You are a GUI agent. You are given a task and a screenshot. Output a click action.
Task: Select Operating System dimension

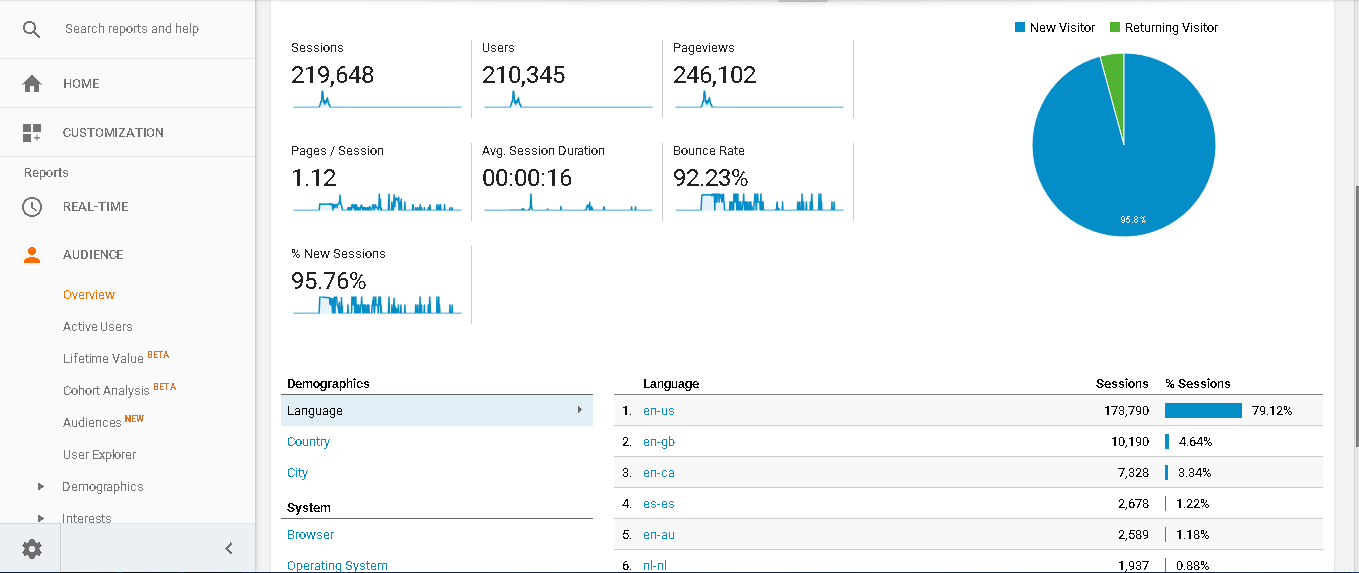(x=337, y=565)
